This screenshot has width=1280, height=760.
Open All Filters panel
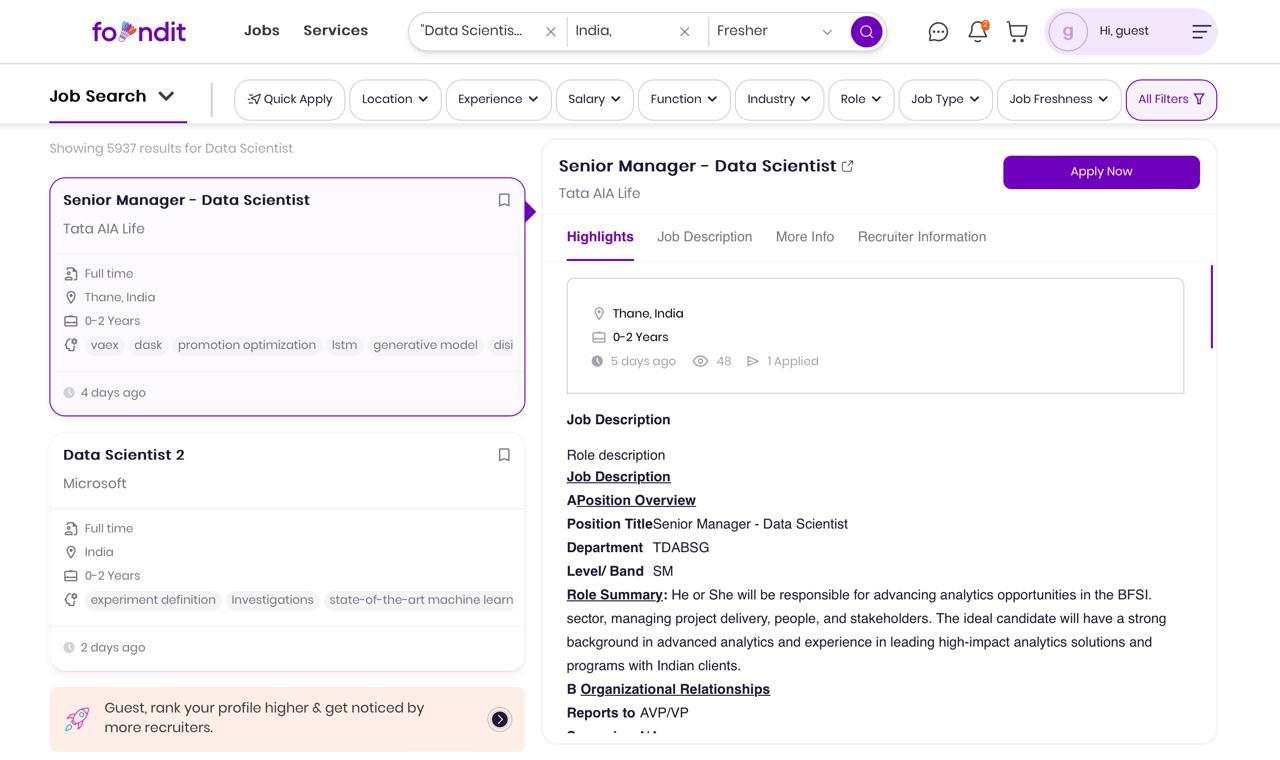1171,99
